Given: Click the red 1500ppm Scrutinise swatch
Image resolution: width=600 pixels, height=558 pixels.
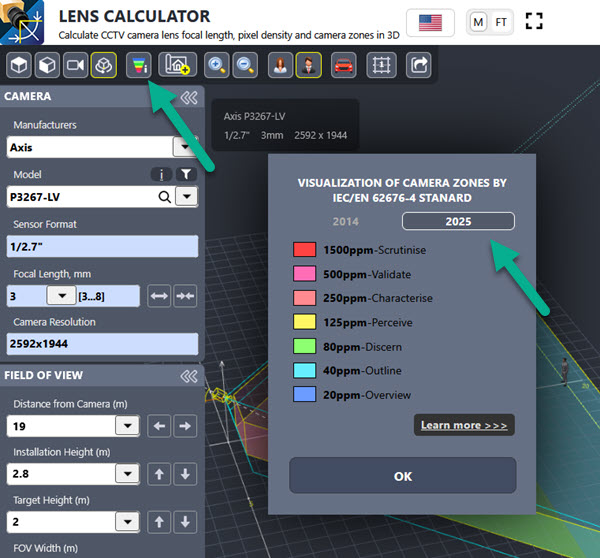Looking at the screenshot, I should click(305, 250).
